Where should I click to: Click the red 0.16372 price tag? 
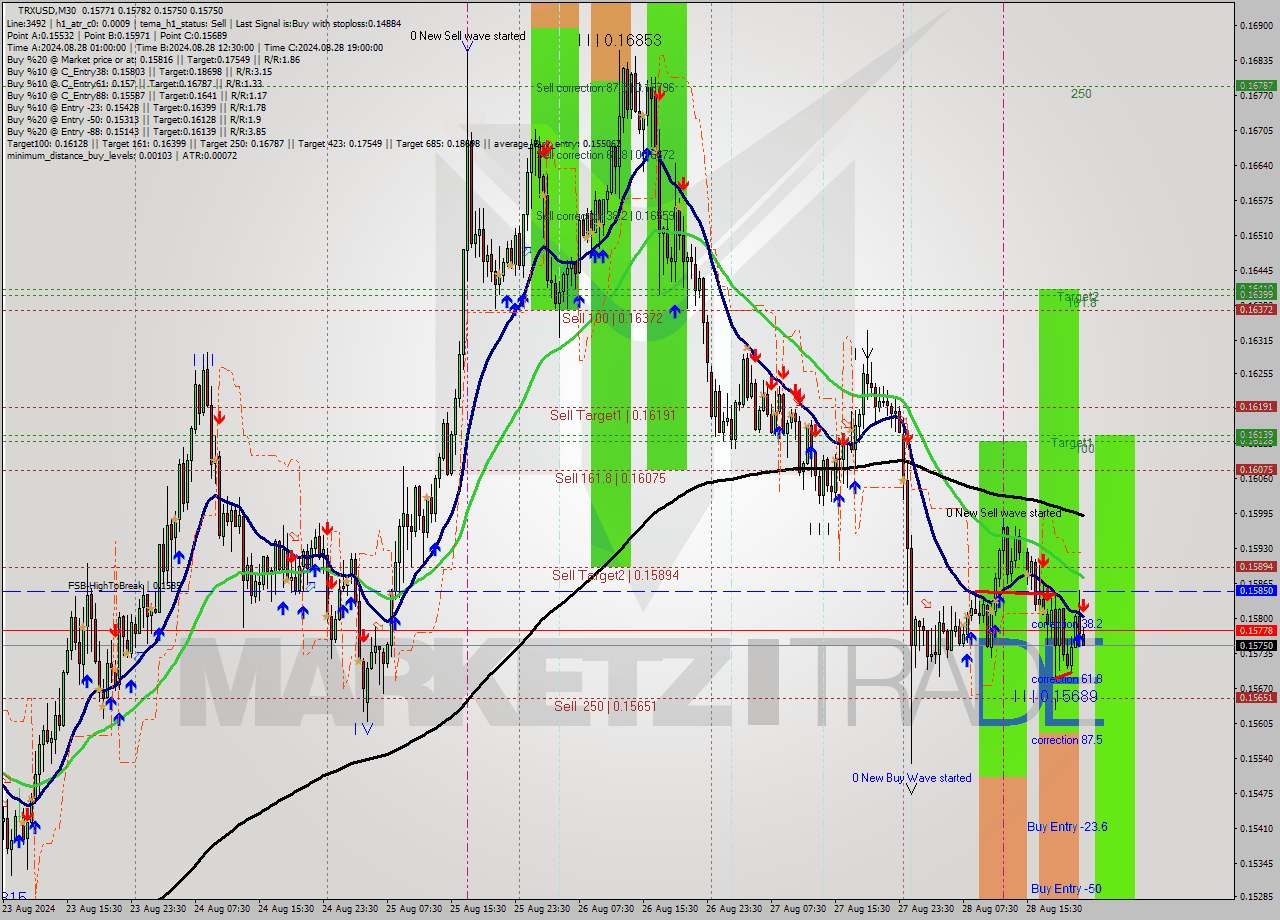point(1256,310)
